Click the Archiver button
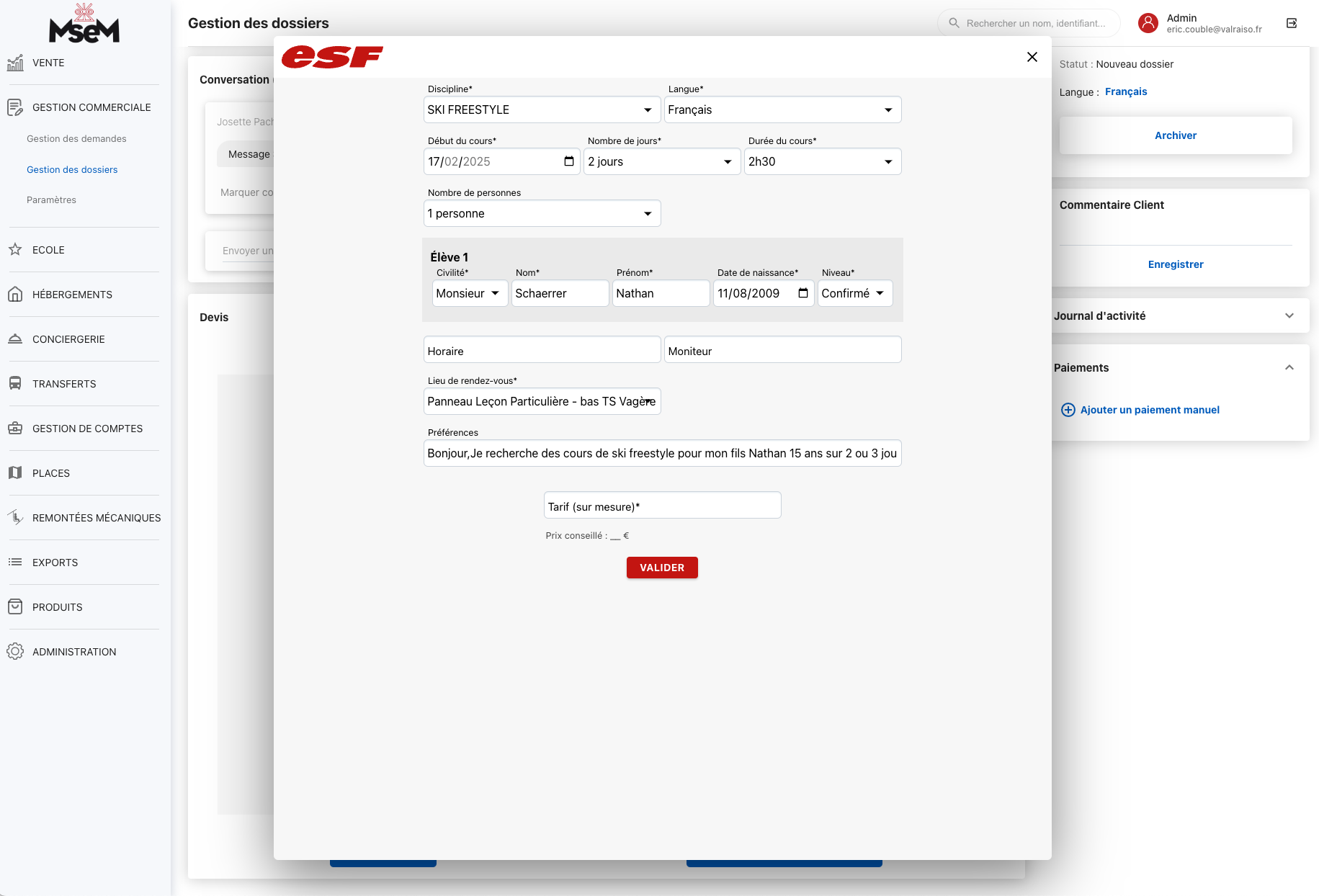Image resolution: width=1319 pixels, height=896 pixels. click(1175, 135)
